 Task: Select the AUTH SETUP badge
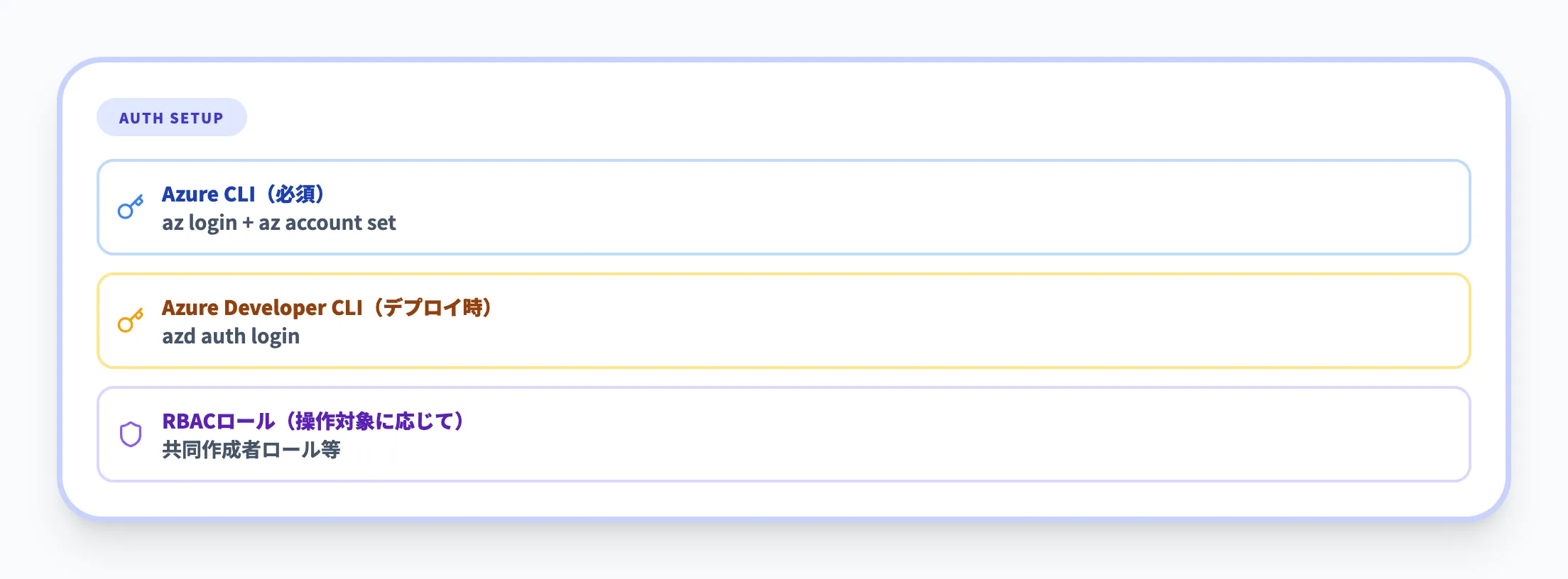click(x=171, y=118)
